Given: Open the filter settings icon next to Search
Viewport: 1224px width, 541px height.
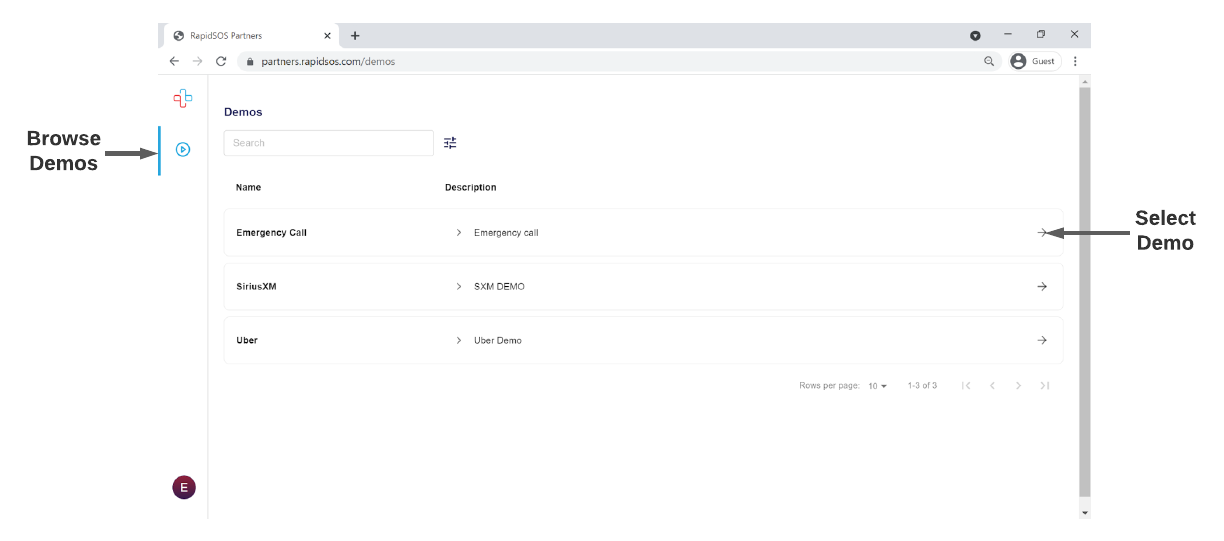Looking at the screenshot, I should coord(450,143).
